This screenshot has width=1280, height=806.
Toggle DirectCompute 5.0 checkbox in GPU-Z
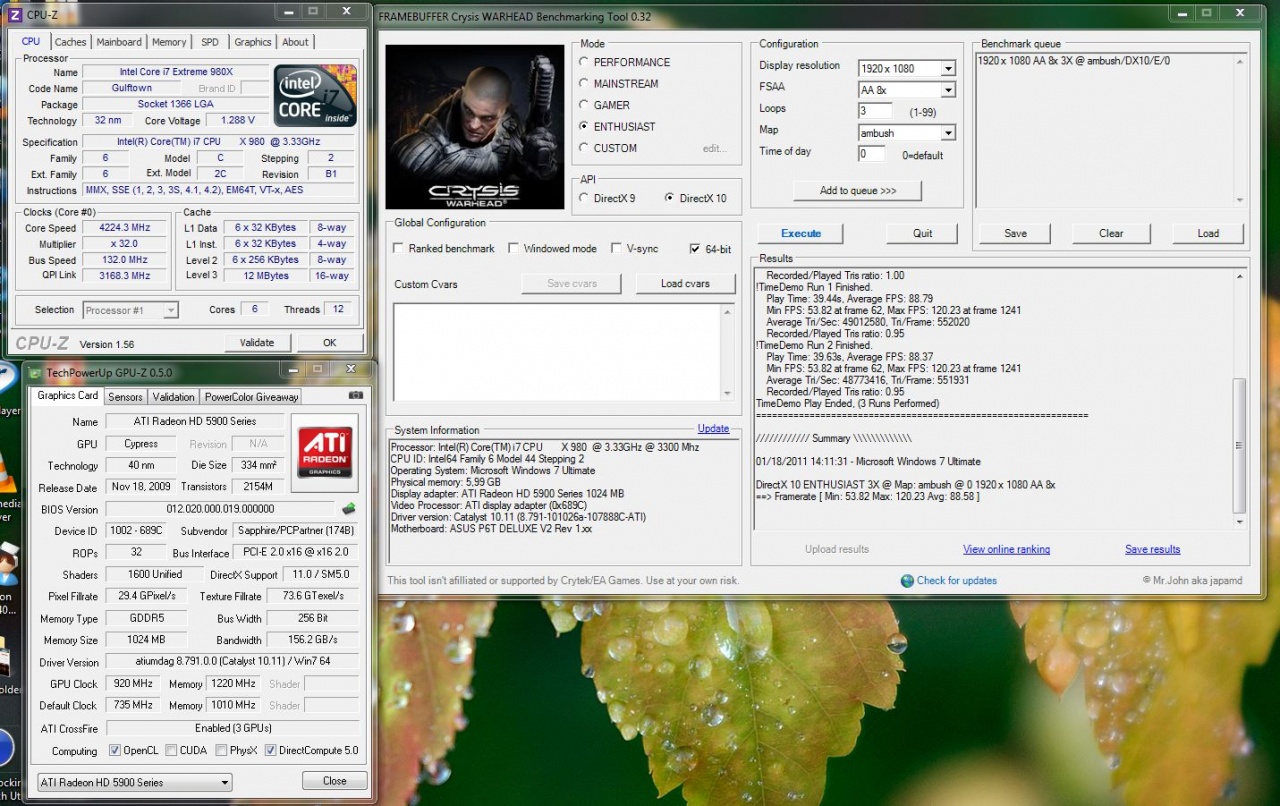click(270, 751)
